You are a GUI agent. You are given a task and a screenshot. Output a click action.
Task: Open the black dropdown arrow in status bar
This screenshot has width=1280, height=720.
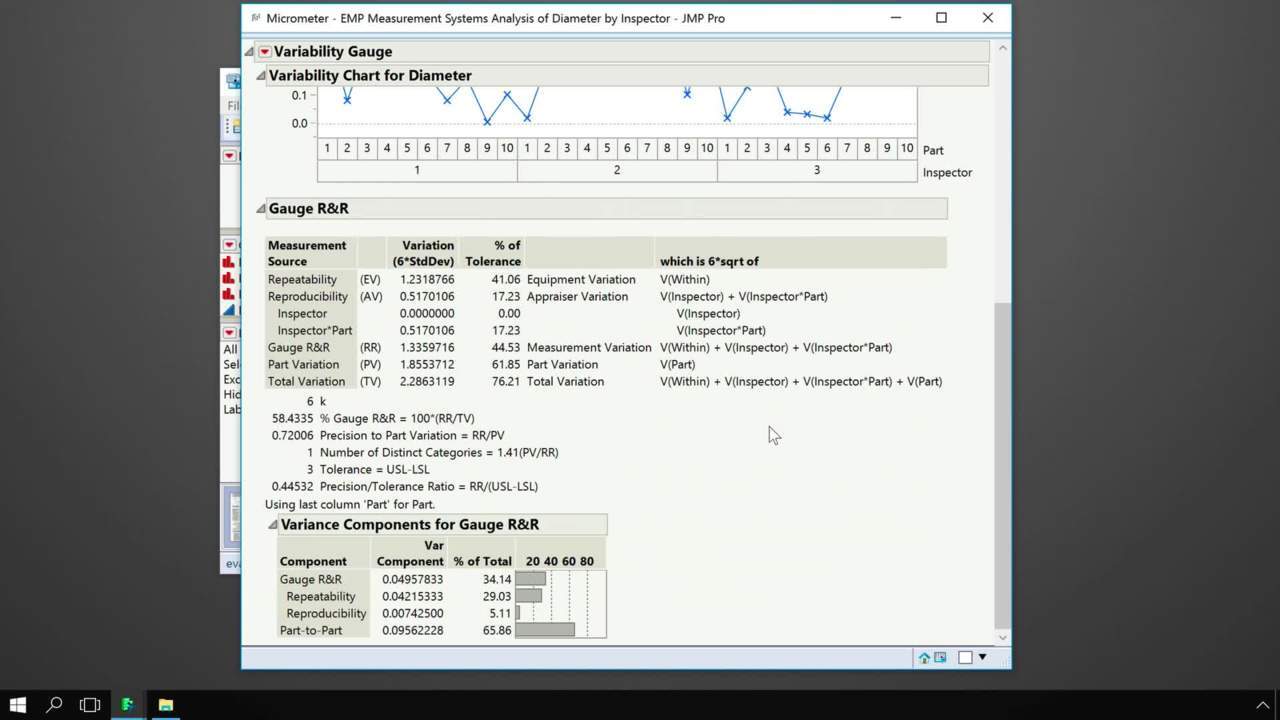982,657
